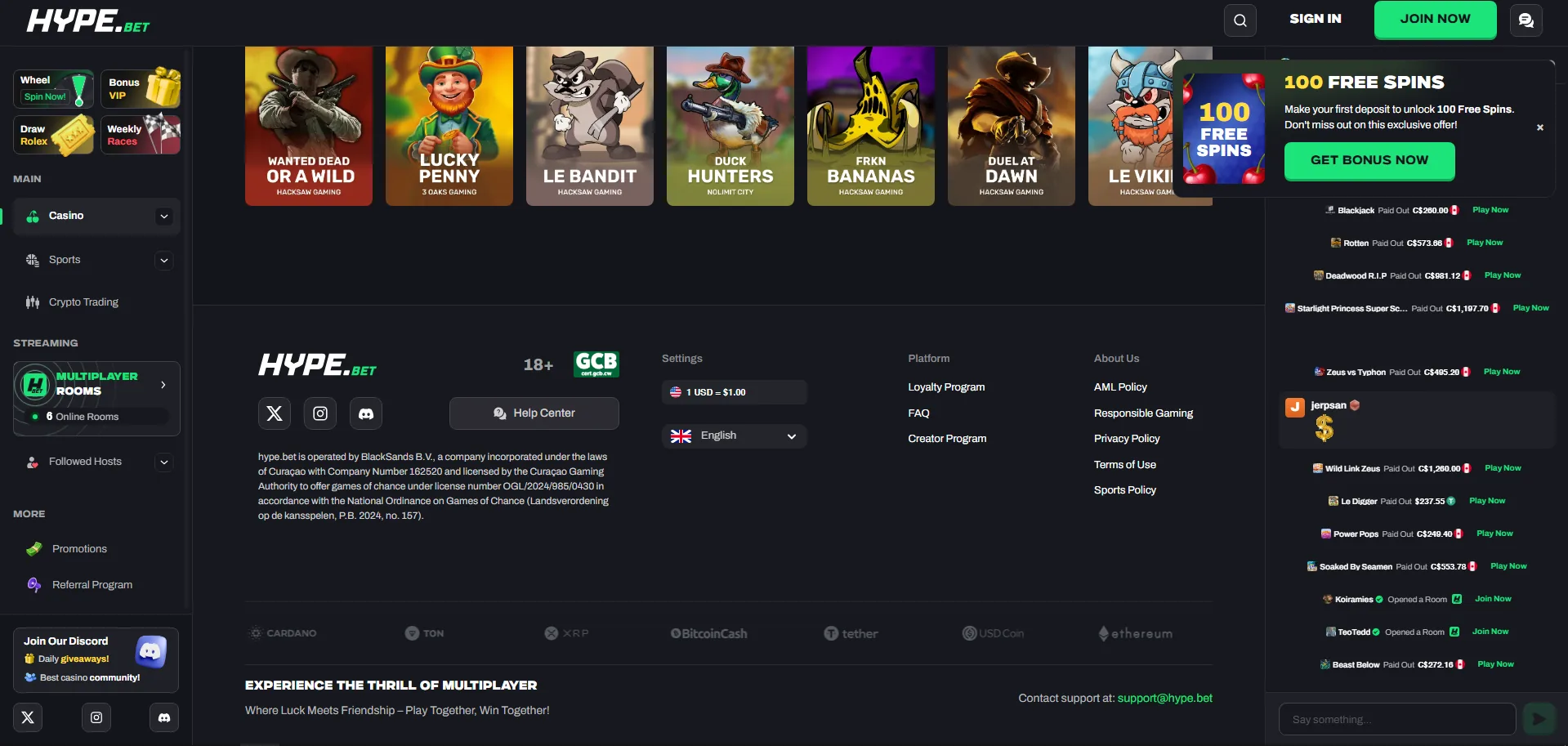Open the English language dropdown
1568x746 pixels.
[x=734, y=436]
